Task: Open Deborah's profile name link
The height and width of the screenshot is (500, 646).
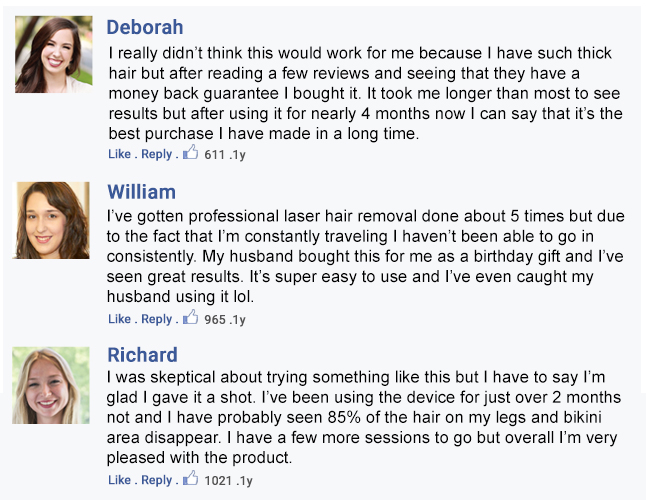Action: click(145, 27)
